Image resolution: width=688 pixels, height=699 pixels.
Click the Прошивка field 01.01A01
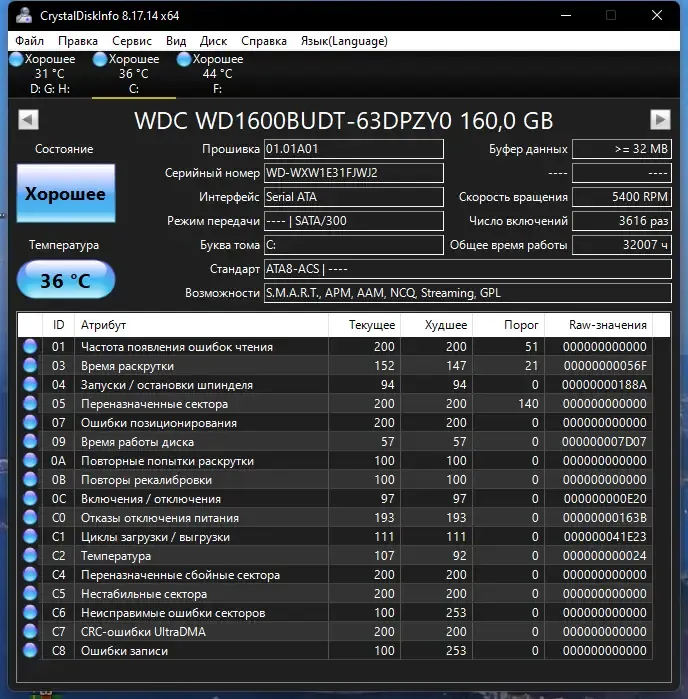click(354, 149)
